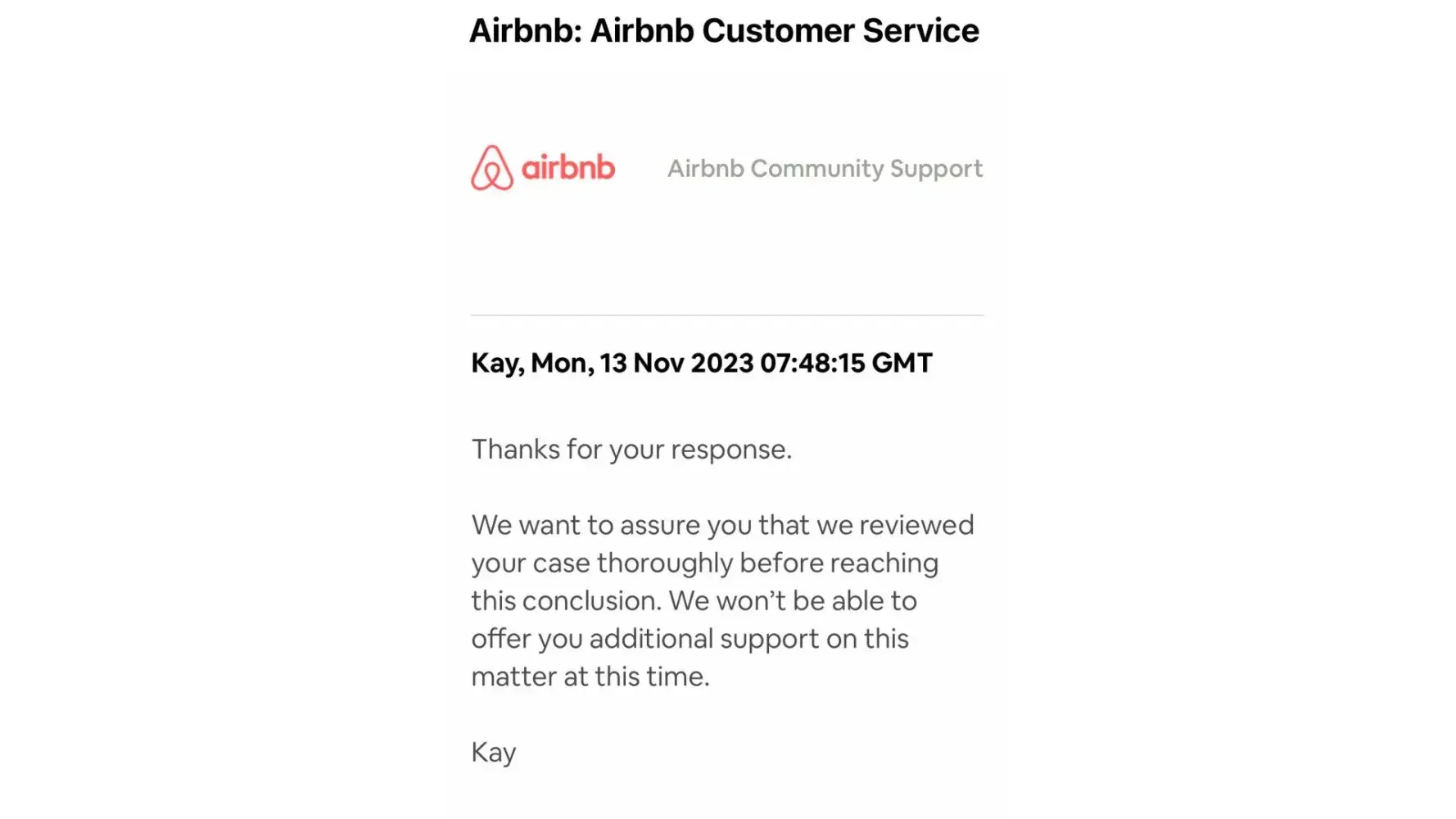Click the Thanks for your response line
Viewport: 1456px width, 819px height.
click(631, 450)
